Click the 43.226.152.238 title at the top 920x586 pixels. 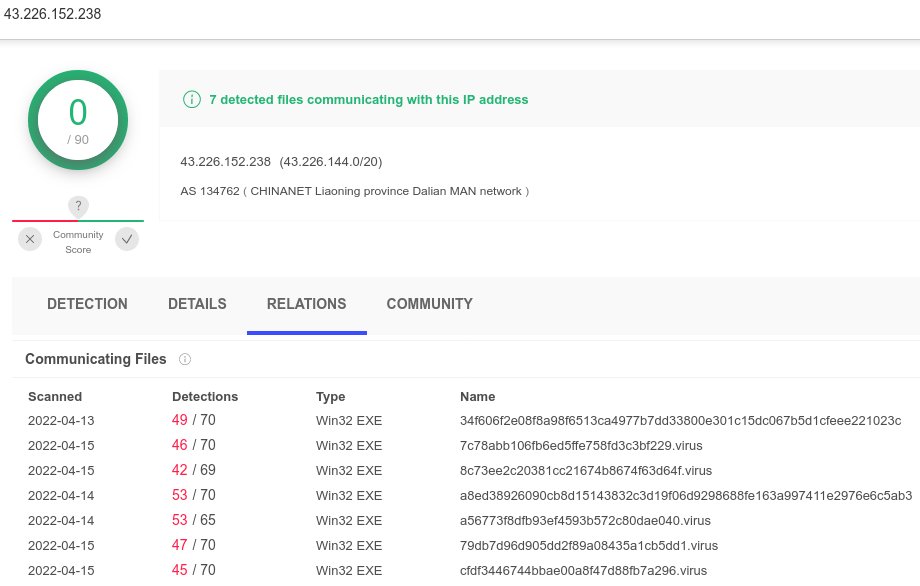(x=52, y=14)
